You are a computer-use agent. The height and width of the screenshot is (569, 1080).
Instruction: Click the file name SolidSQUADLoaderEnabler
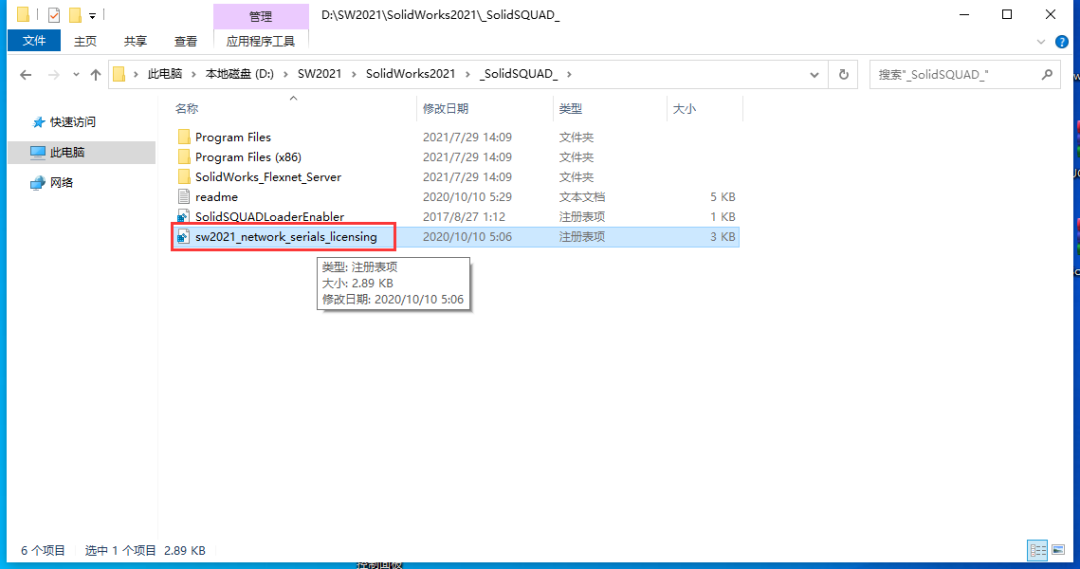pyautogui.click(x=269, y=216)
